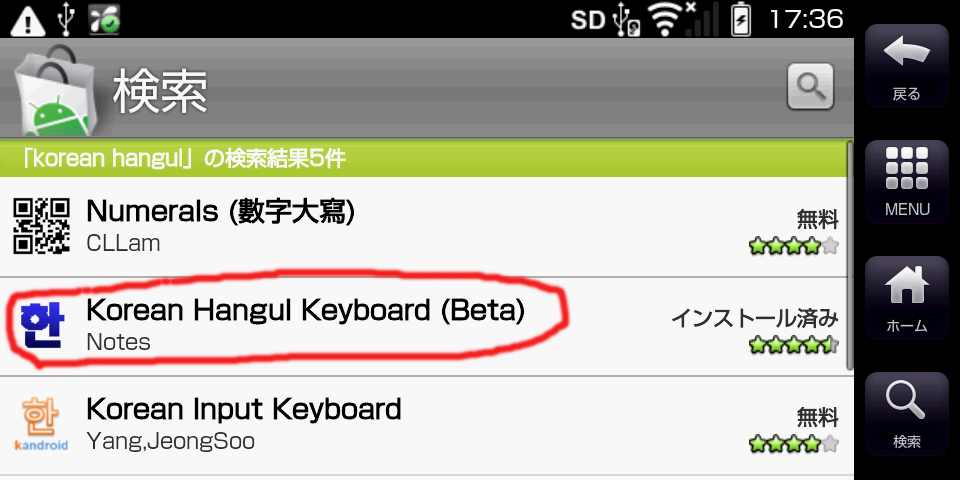Image resolution: width=960 pixels, height=480 pixels.
Task: Go to ホーム home screen
Action: [907, 297]
